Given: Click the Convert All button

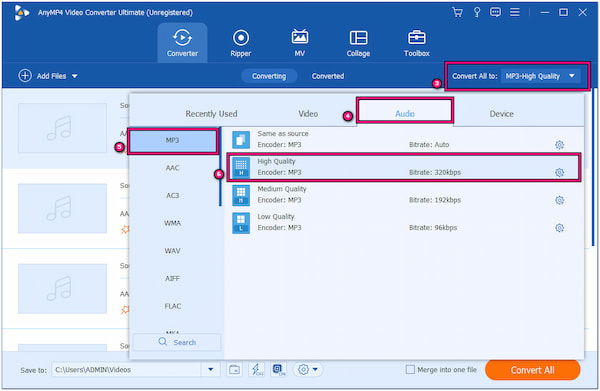Looking at the screenshot, I should point(532,370).
